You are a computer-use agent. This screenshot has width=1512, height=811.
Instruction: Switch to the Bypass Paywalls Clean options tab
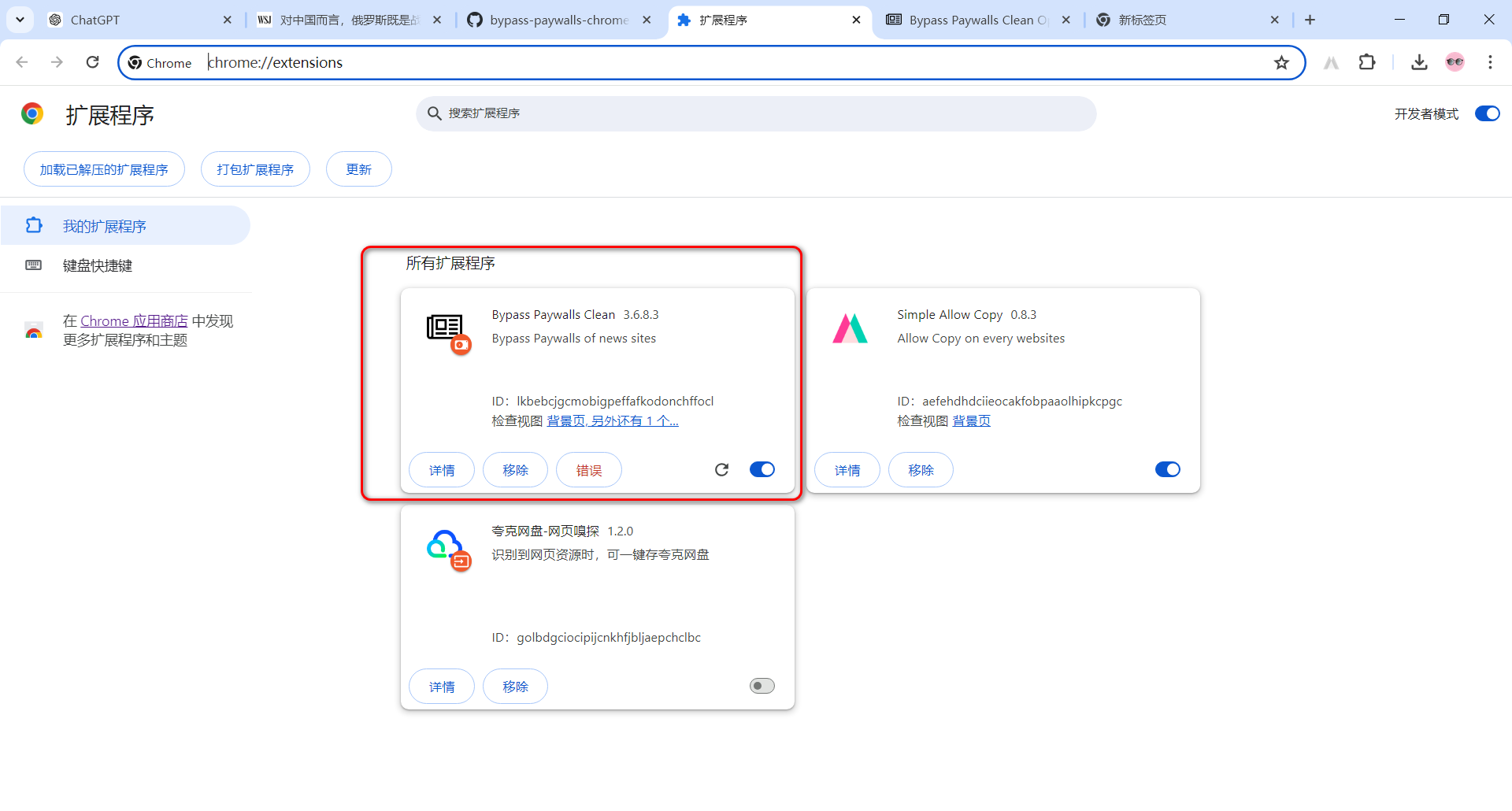pos(978,20)
